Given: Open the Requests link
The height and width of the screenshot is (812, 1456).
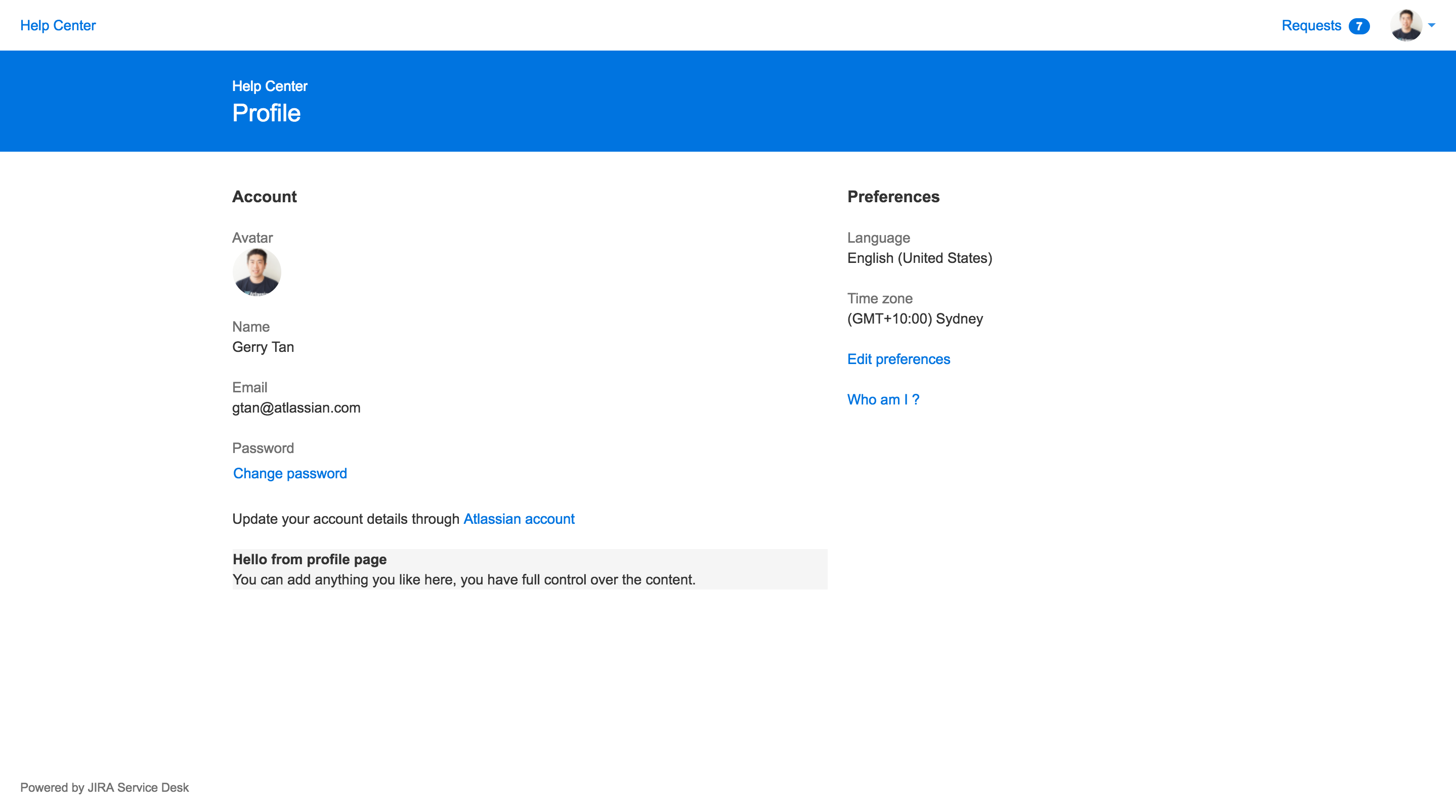Looking at the screenshot, I should point(1311,25).
